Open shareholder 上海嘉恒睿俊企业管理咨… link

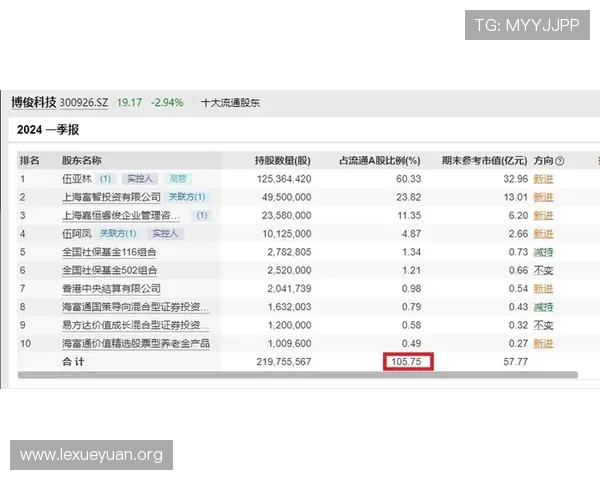coord(121,216)
